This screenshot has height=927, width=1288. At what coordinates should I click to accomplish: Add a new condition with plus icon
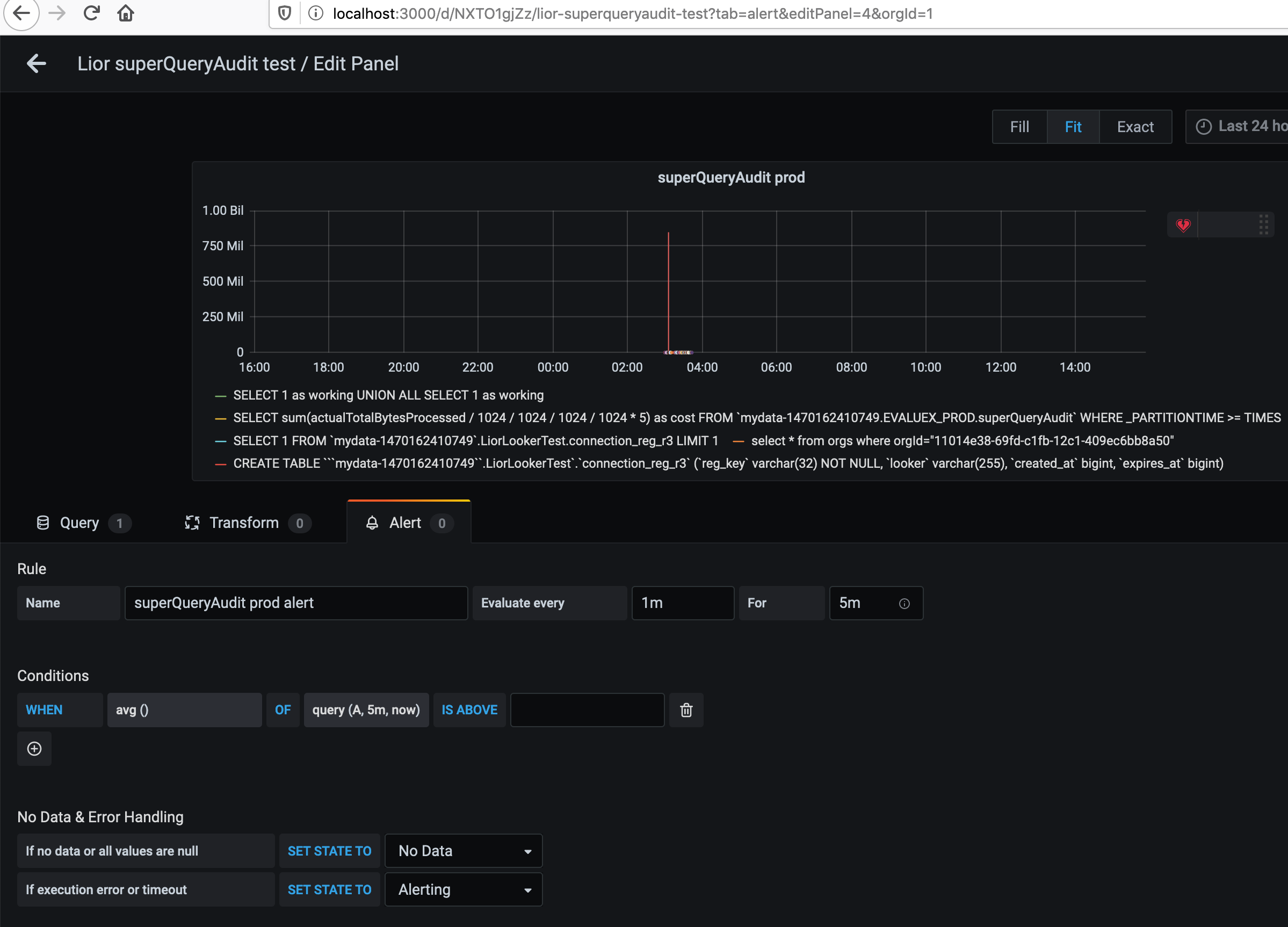34,749
